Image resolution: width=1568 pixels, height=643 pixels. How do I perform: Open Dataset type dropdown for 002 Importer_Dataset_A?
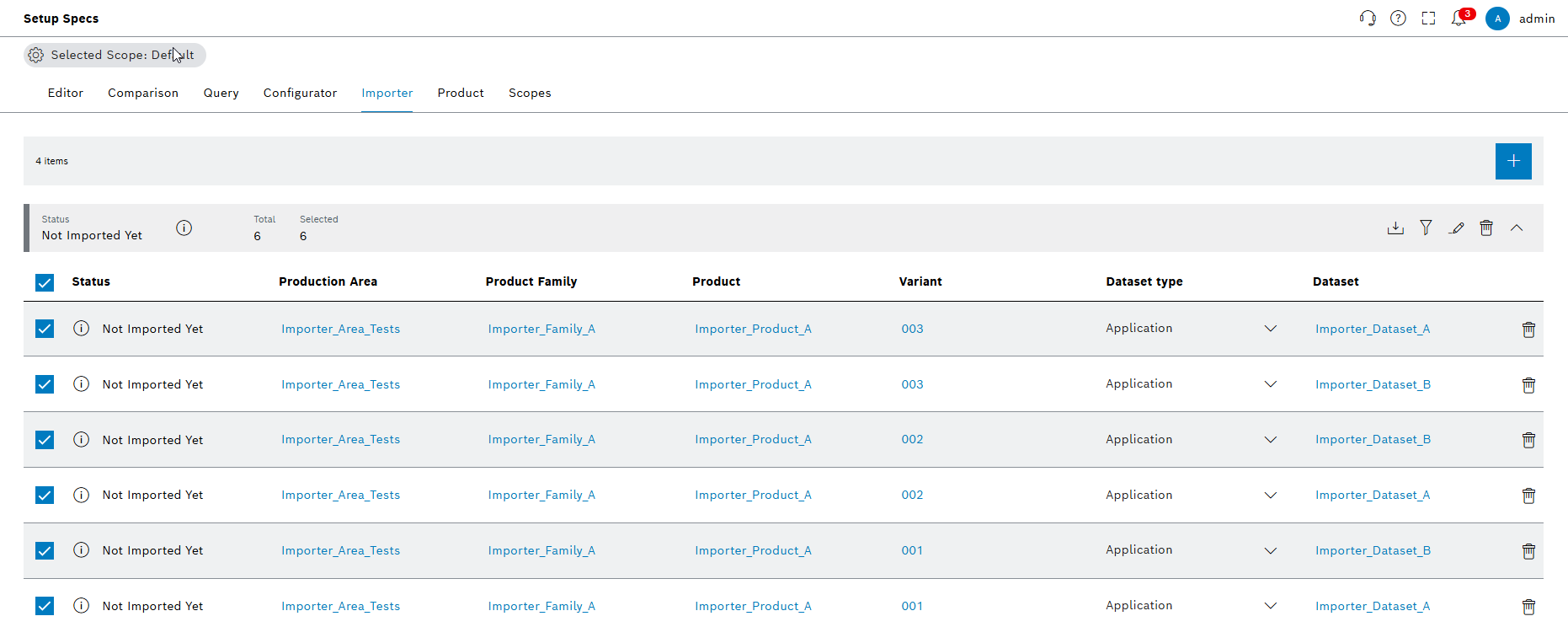[x=1271, y=496]
